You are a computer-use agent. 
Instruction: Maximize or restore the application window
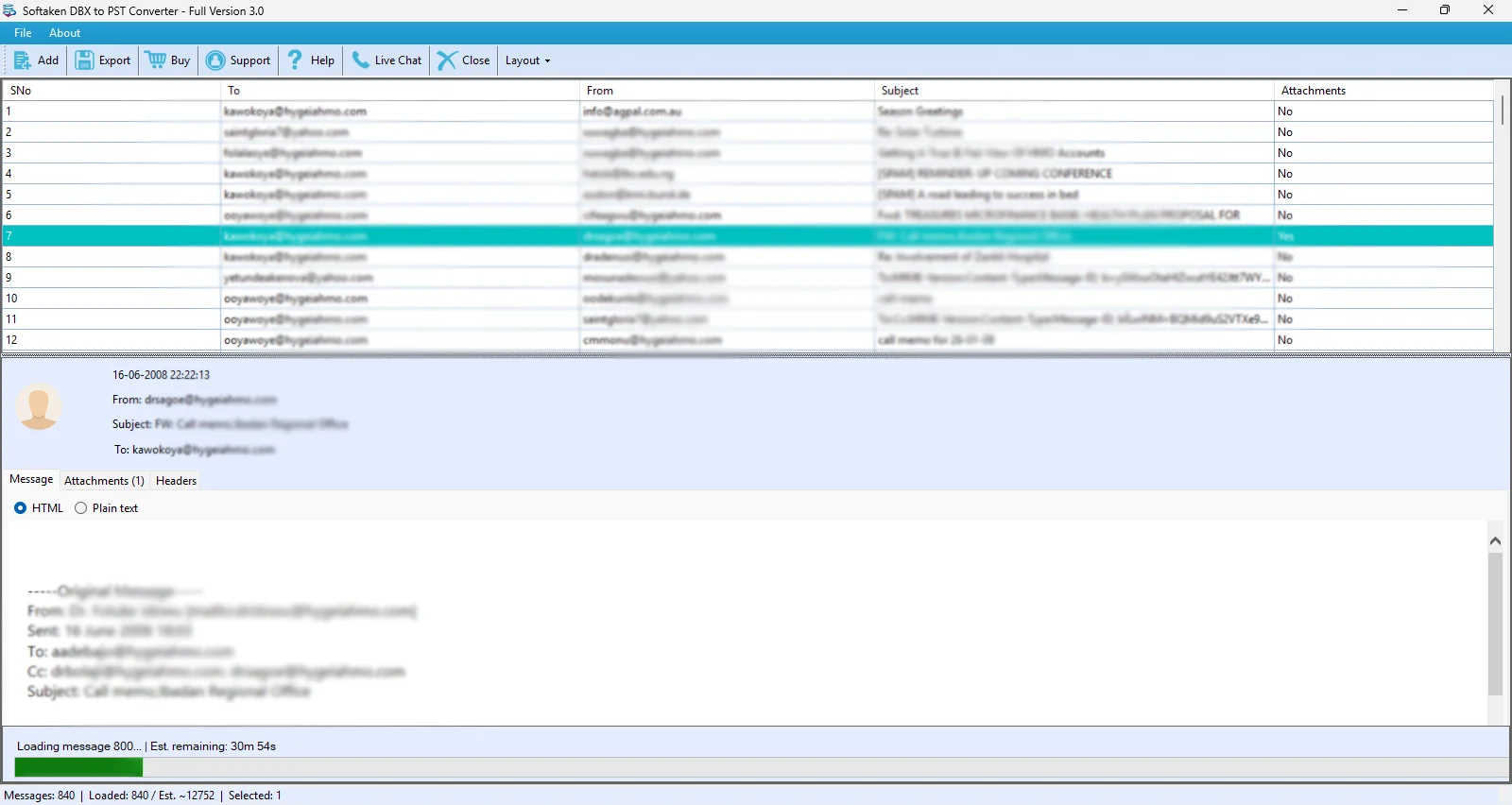tap(1445, 10)
